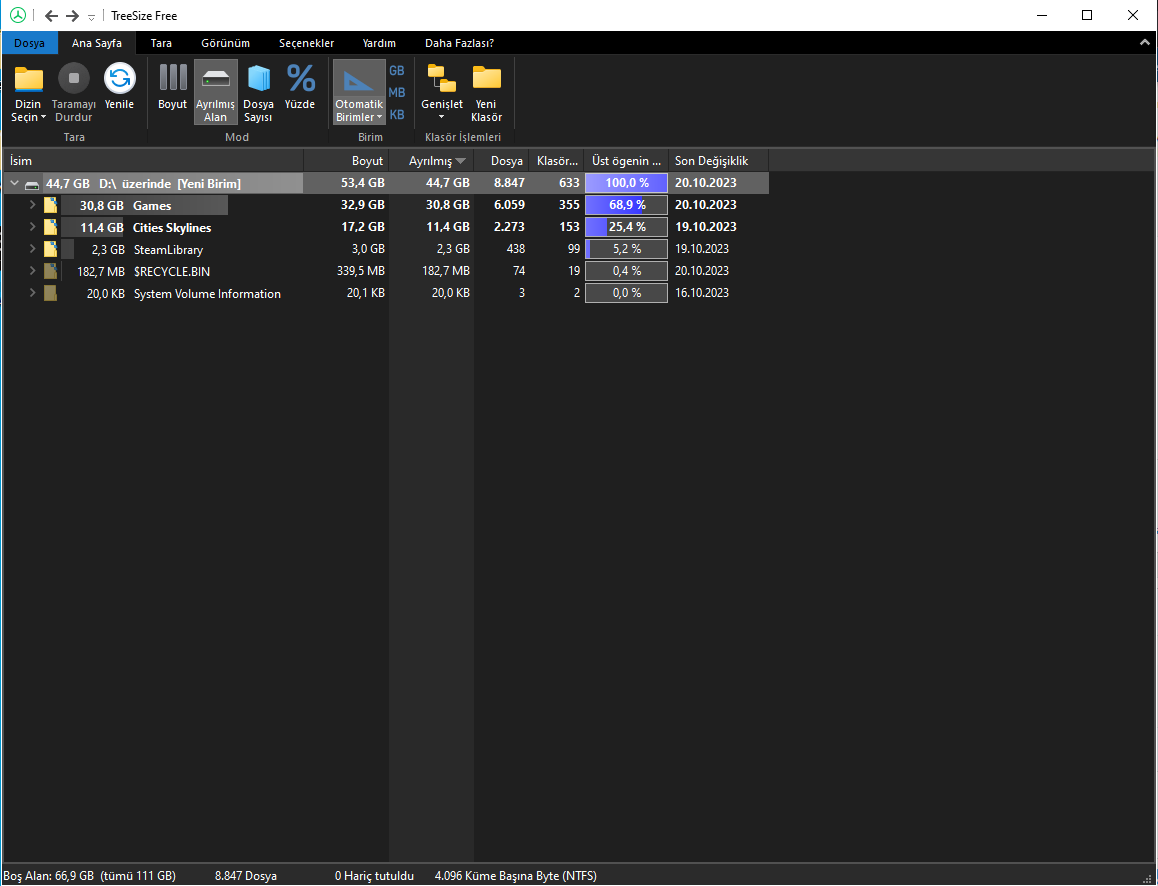Open the Yardım ribbon tab

coord(379,43)
